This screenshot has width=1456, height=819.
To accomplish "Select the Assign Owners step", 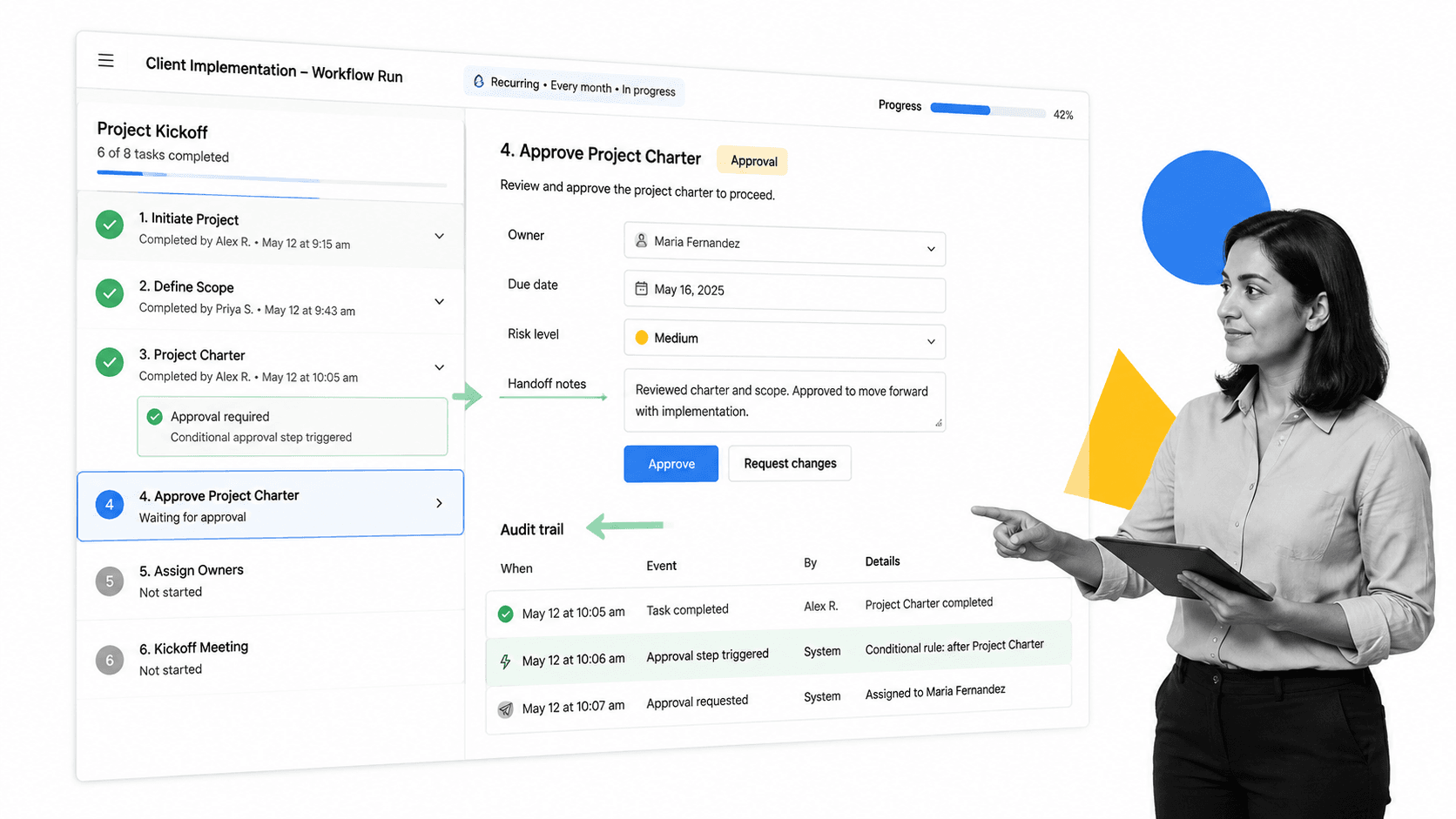I will (x=270, y=581).
